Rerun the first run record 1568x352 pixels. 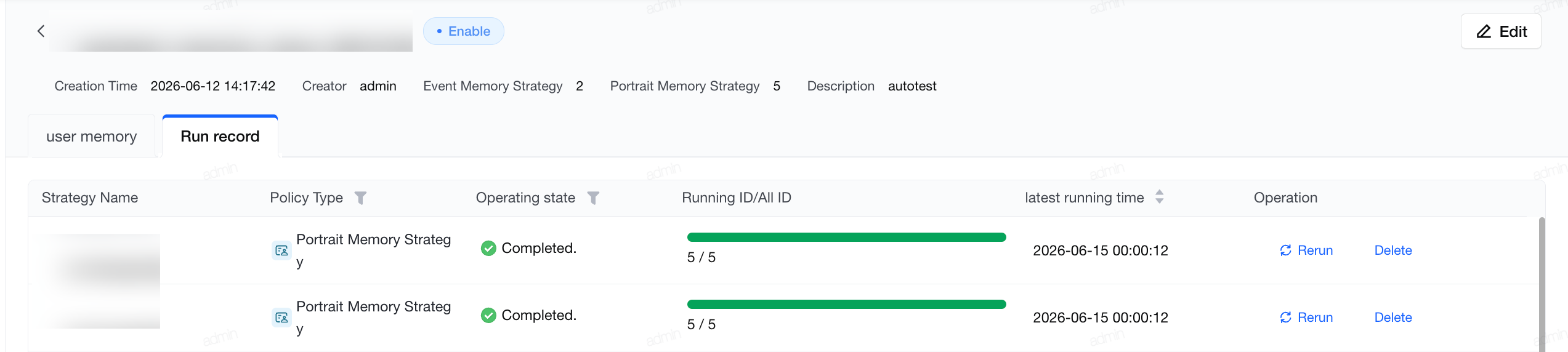[x=1306, y=250]
